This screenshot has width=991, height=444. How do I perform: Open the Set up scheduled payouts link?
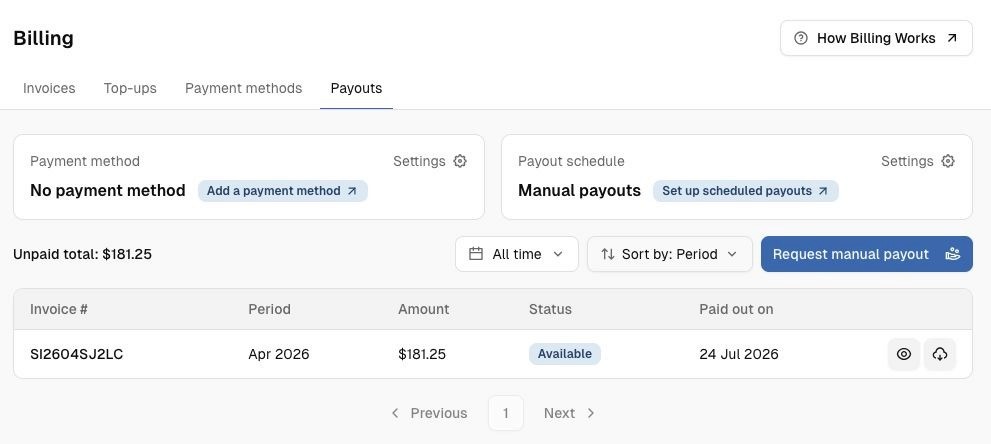[746, 191]
